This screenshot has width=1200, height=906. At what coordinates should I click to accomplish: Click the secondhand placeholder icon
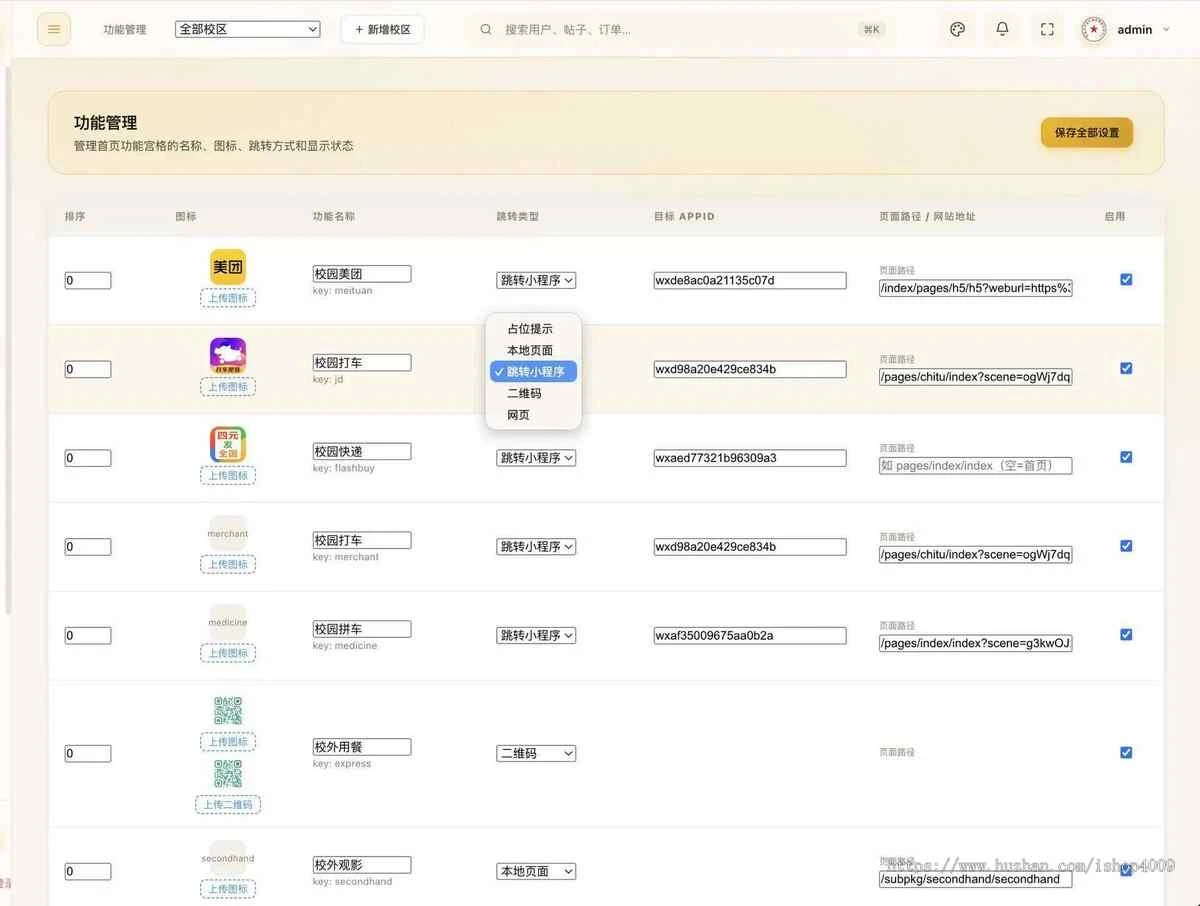[x=228, y=858]
